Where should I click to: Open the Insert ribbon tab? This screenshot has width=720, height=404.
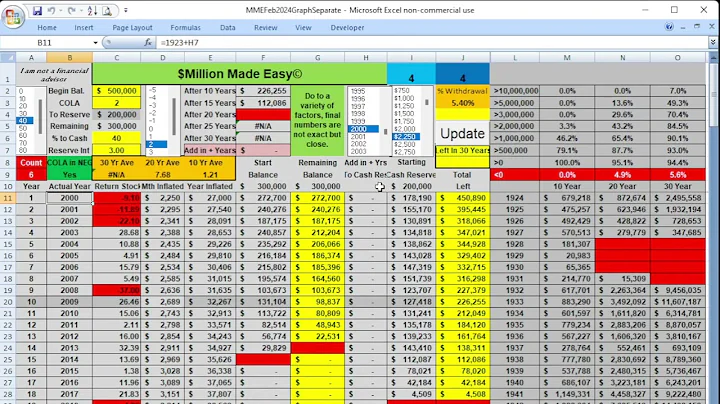point(84,28)
